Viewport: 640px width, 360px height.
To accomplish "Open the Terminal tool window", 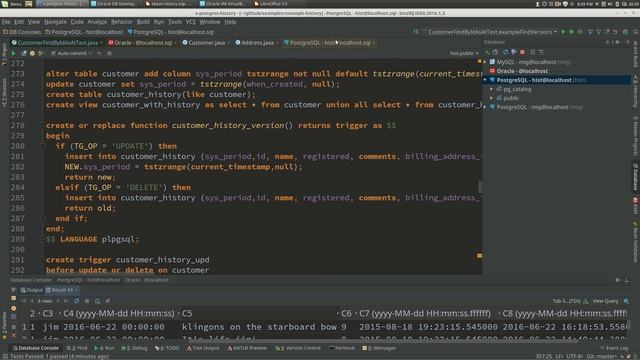I will coord(342,348).
